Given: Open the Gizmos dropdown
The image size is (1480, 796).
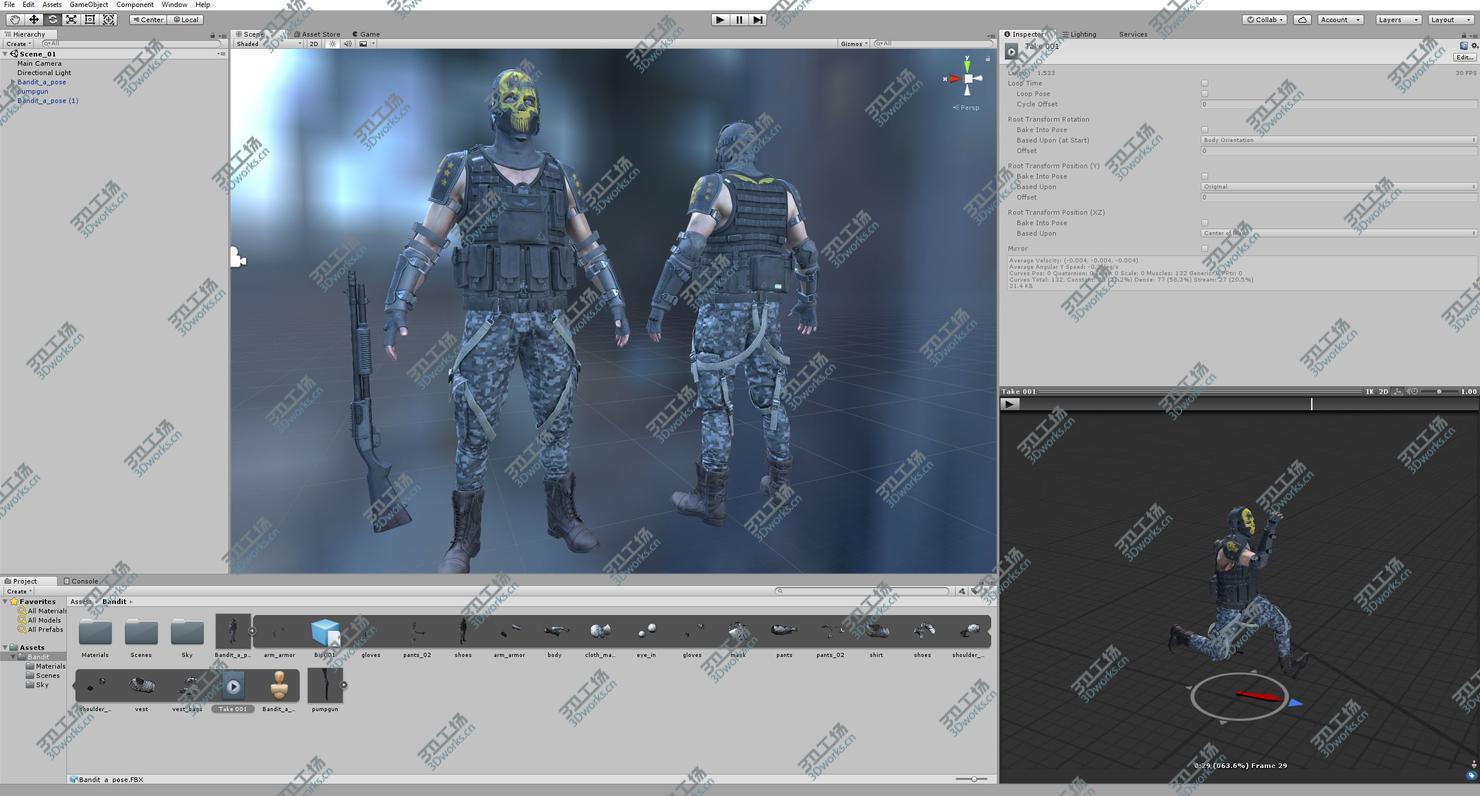Looking at the screenshot, I should (x=854, y=44).
